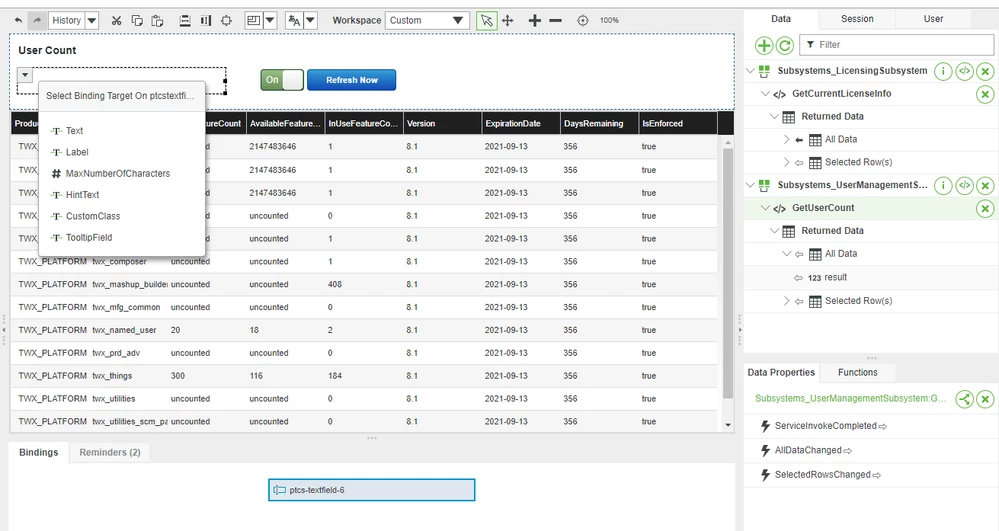Click the cut scissors icon

click(x=116, y=20)
